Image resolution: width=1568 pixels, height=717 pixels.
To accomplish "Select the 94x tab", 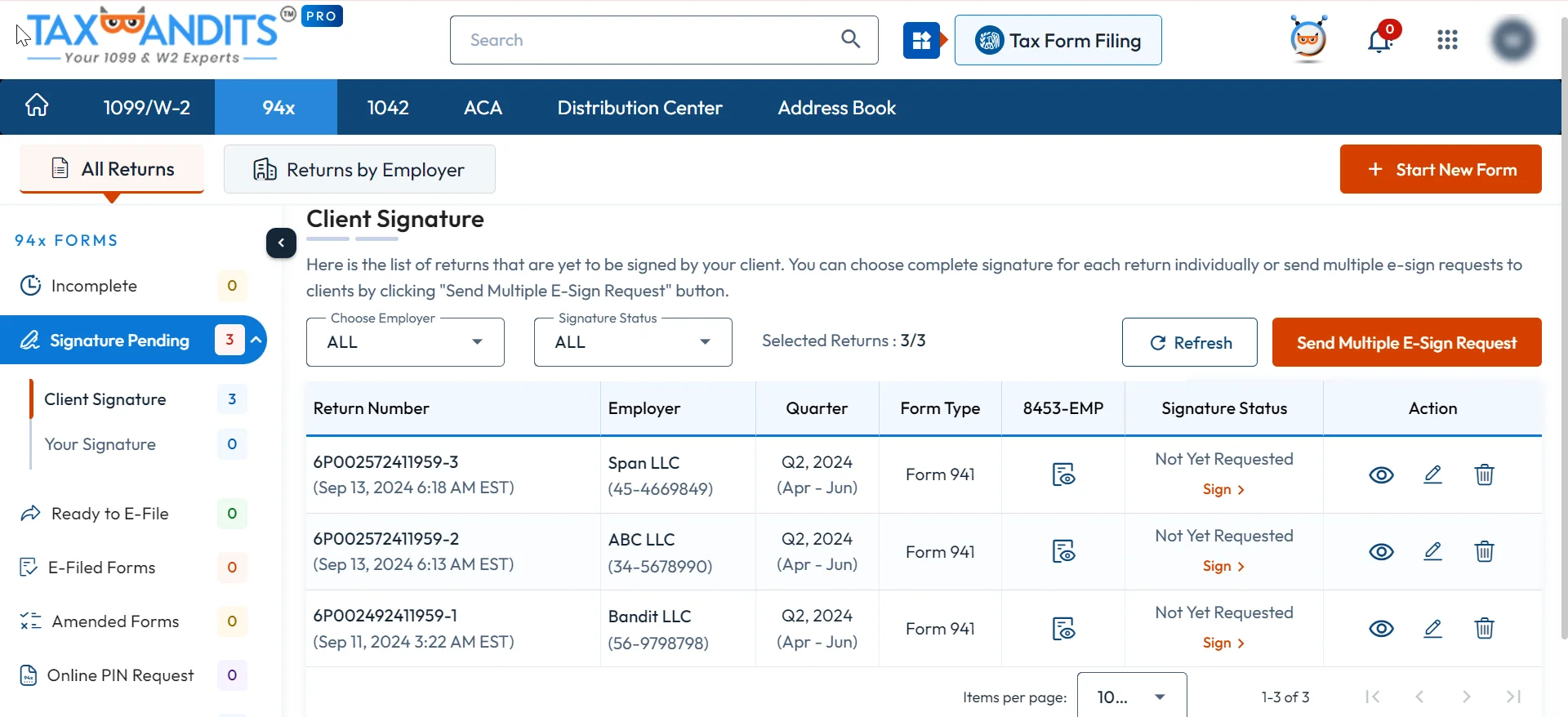I will tap(278, 107).
